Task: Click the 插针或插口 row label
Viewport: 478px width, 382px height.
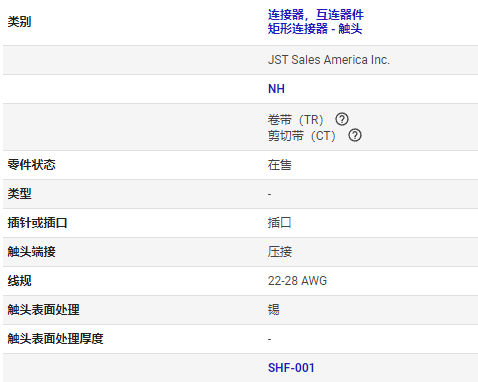Action: [x=38, y=223]
